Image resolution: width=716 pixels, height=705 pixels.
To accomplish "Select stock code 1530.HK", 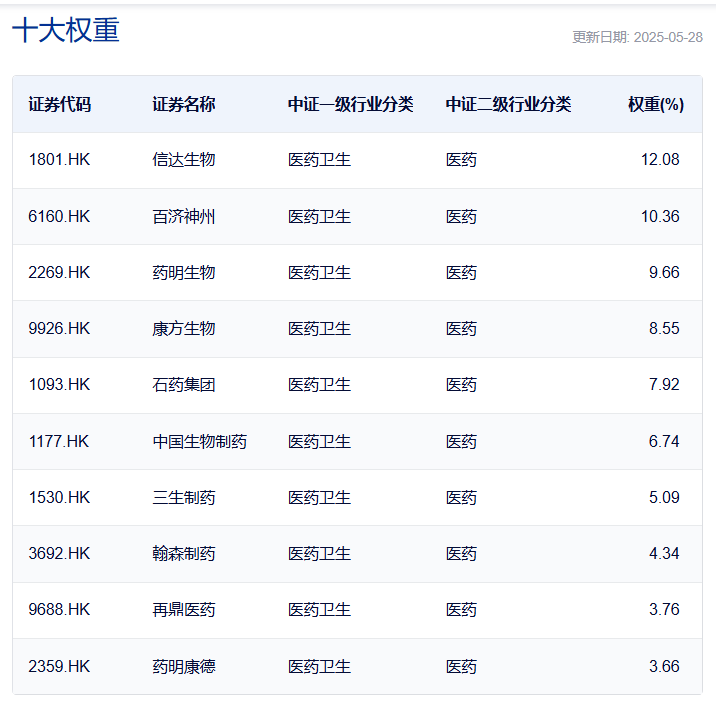I will [59, 498].
